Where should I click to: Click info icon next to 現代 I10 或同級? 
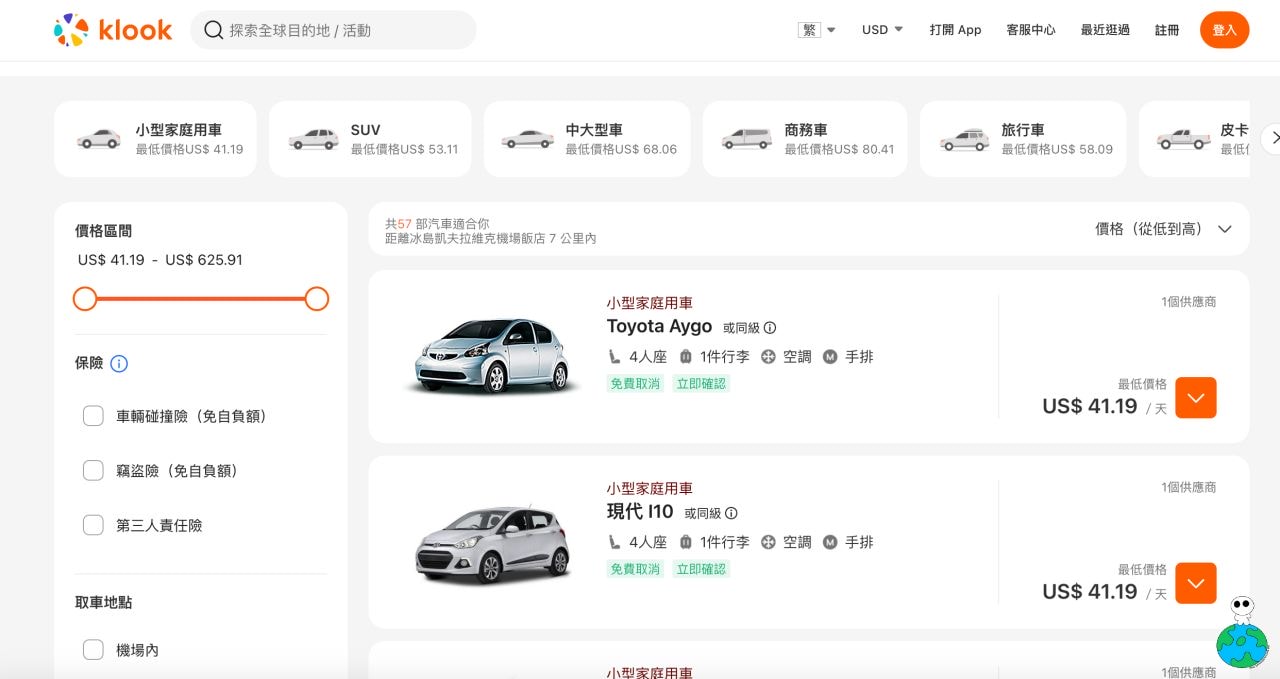tap(731, 513)
